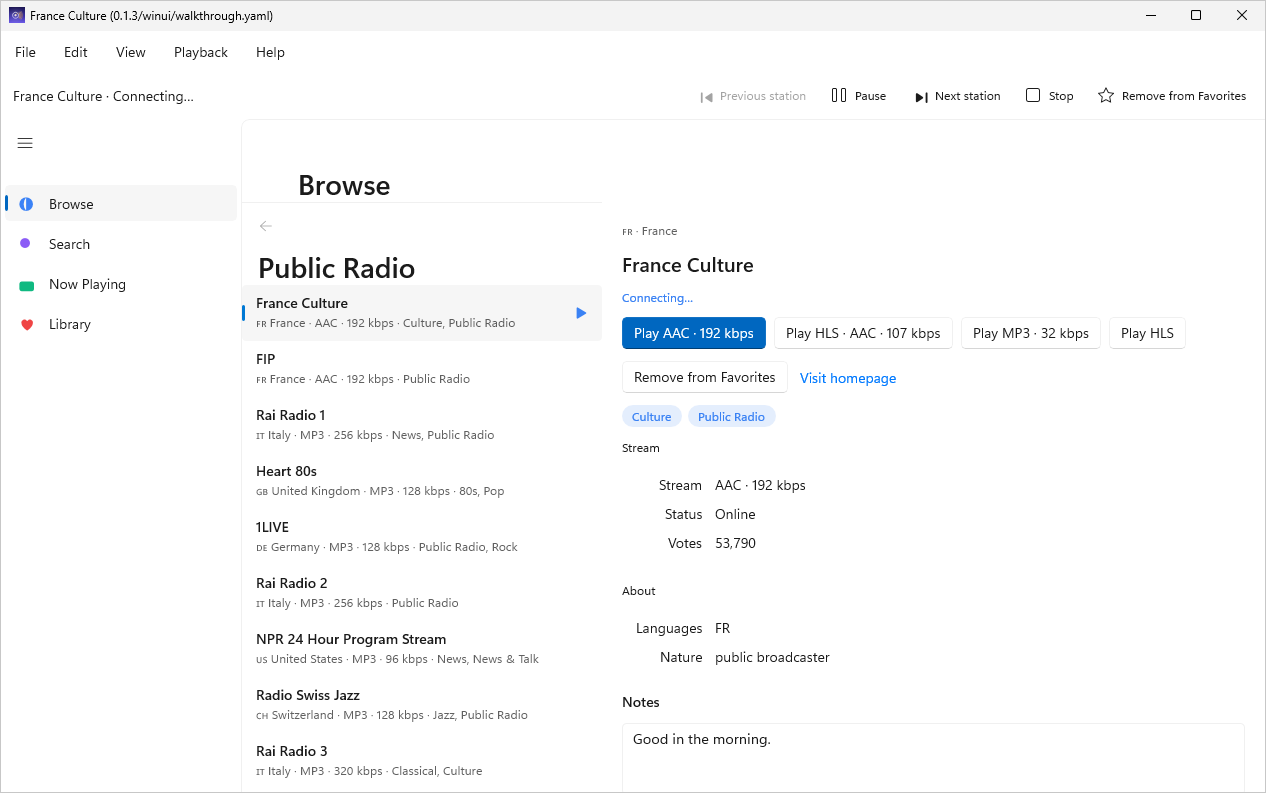Click the app icon in the title bar
The image size is (1266, 793).
[17, 15]
